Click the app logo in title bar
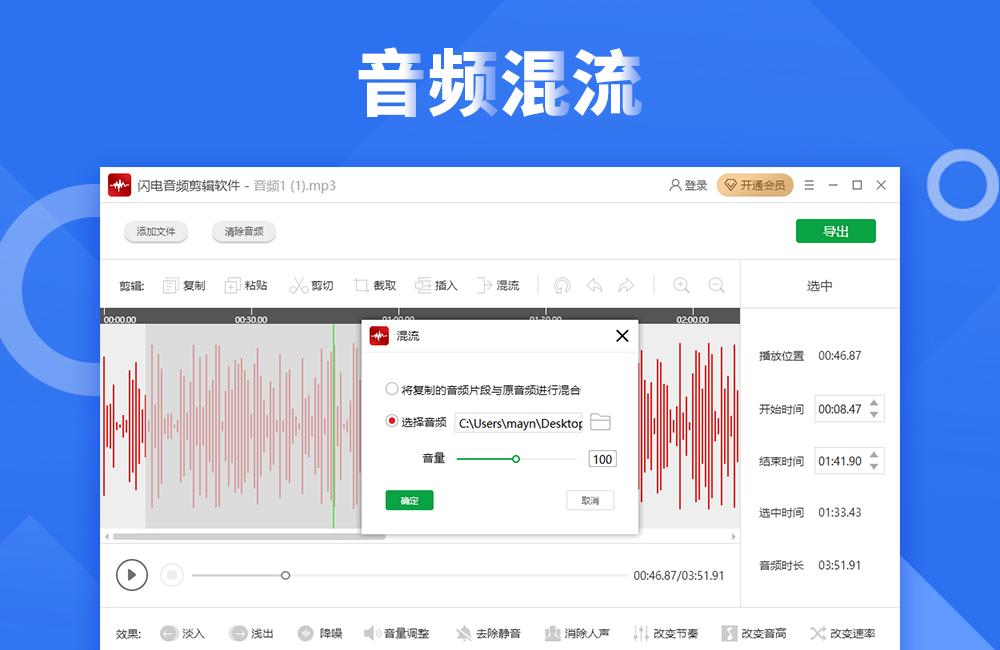Viewport: 1000px width, 650px height. (119, 185)
